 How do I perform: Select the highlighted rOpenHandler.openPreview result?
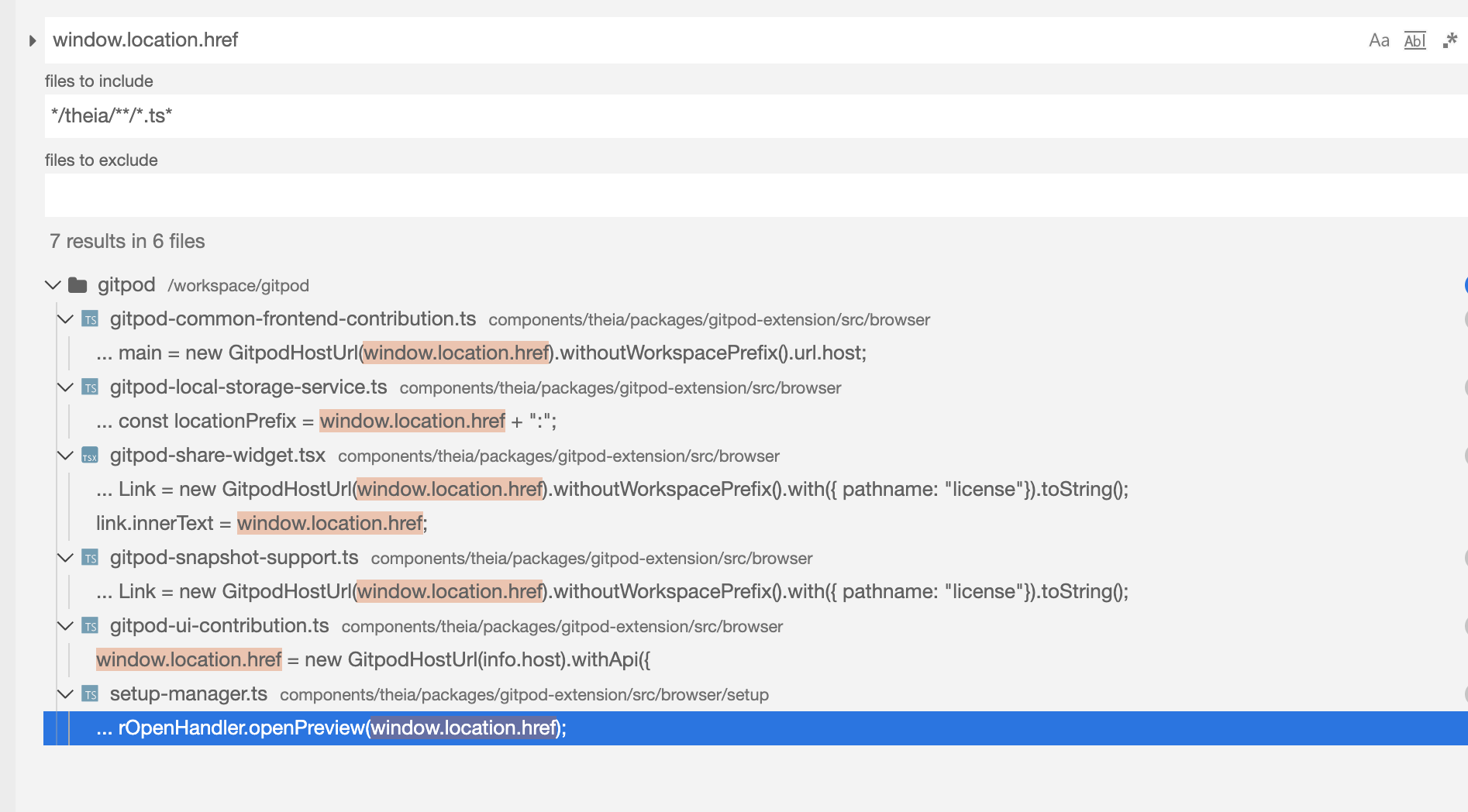click(x=332, y=728)
